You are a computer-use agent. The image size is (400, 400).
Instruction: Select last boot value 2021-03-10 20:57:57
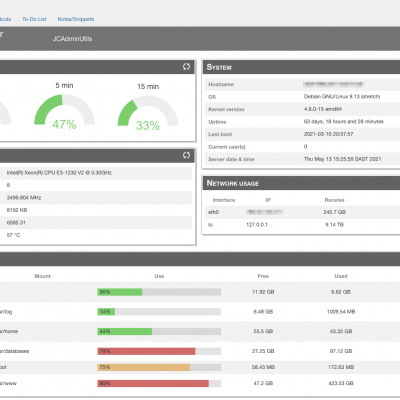(x=328, y=134)
